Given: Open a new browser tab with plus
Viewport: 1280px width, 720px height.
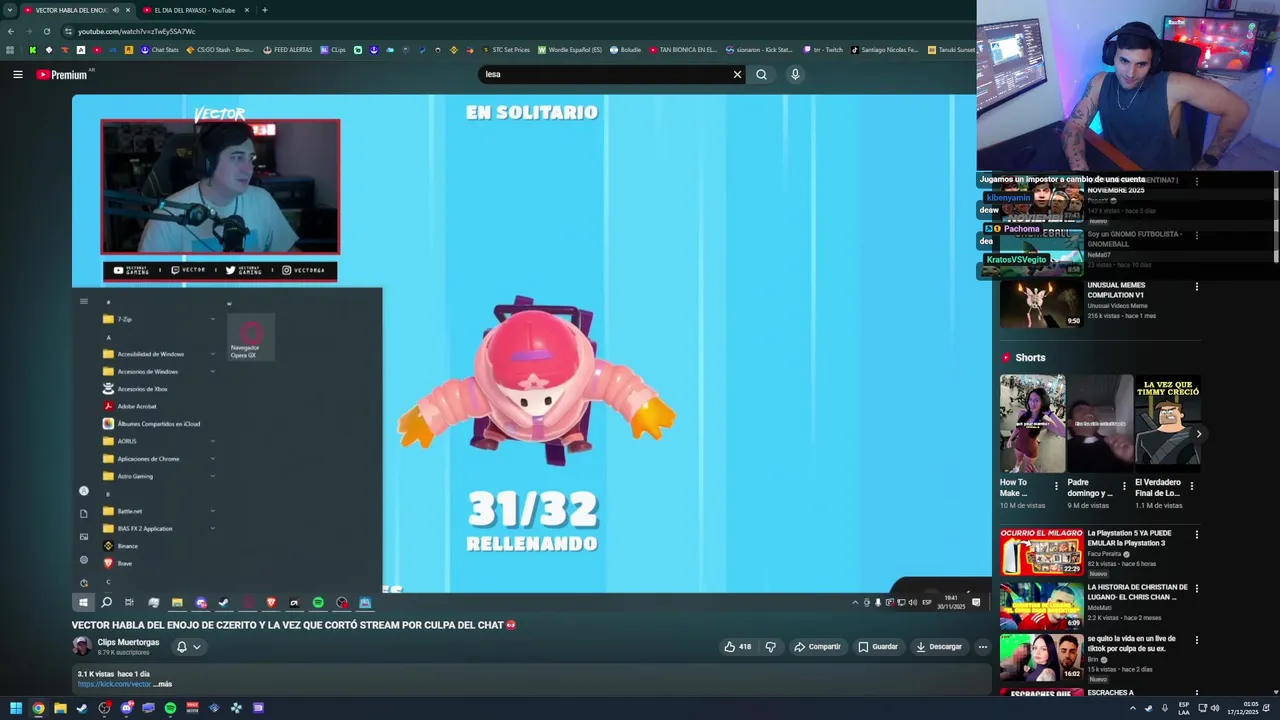Looking at the screenshot, I should [264, 10].
